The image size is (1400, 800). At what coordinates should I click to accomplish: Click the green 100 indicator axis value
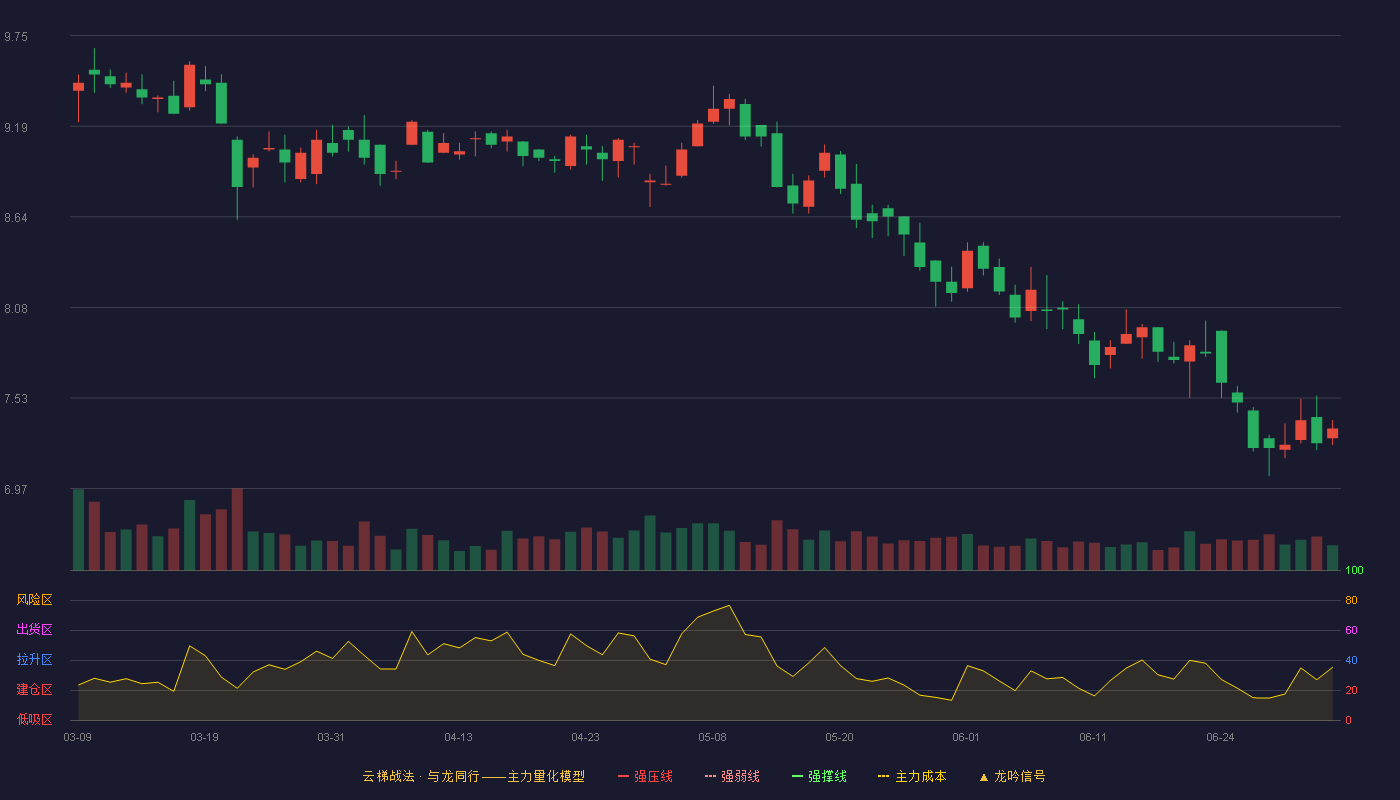pyautogui.click(x=1354, y=571)
